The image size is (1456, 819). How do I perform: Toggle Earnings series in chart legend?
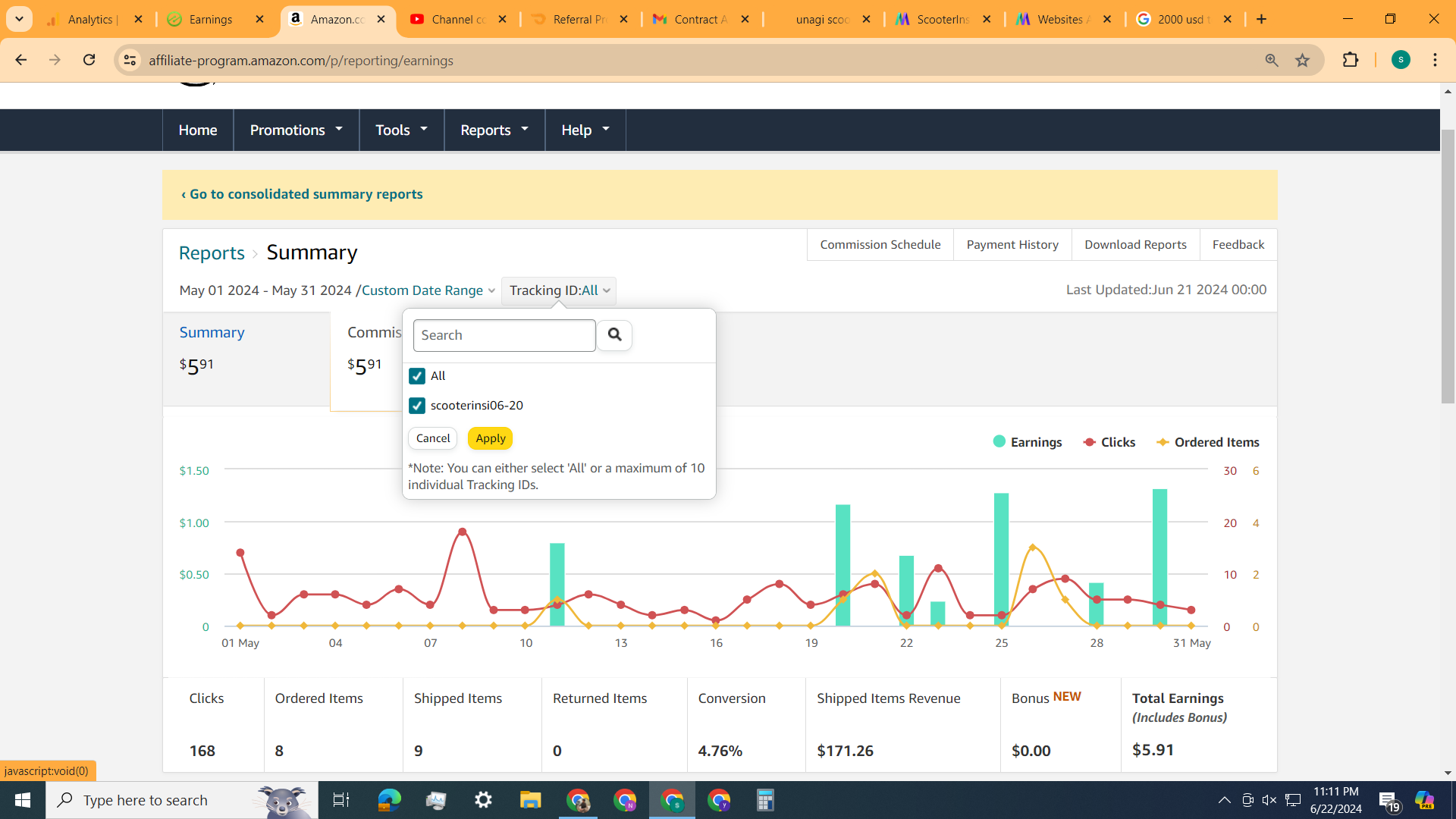coord(1027,442)
